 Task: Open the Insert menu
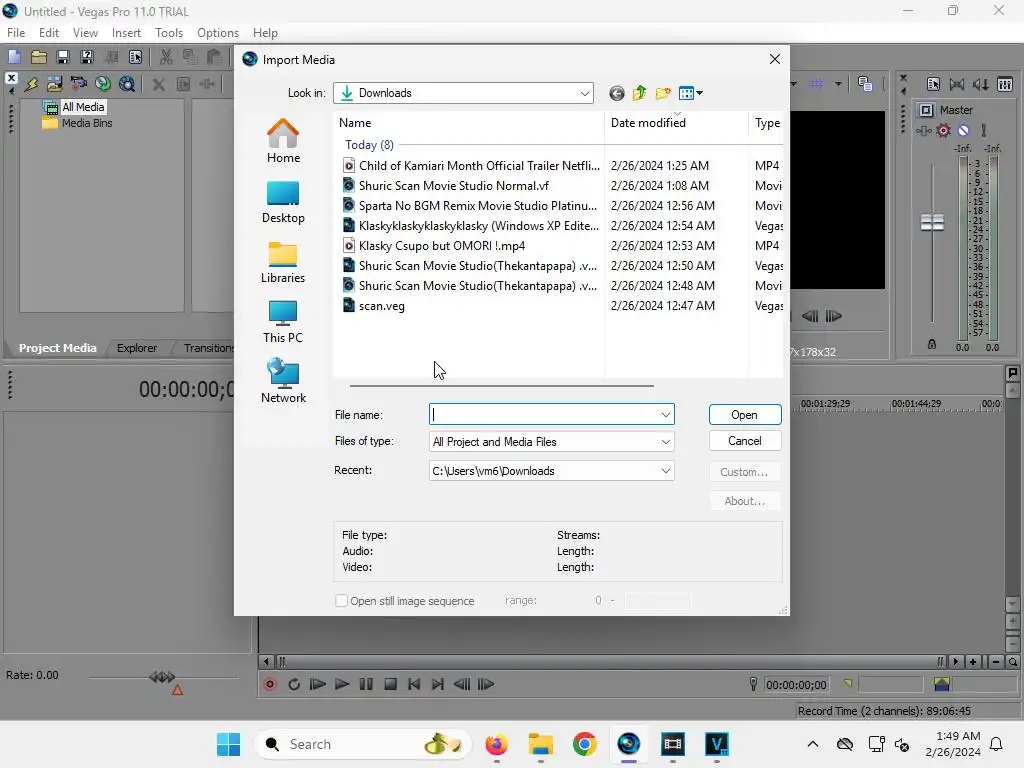(126, 33)
